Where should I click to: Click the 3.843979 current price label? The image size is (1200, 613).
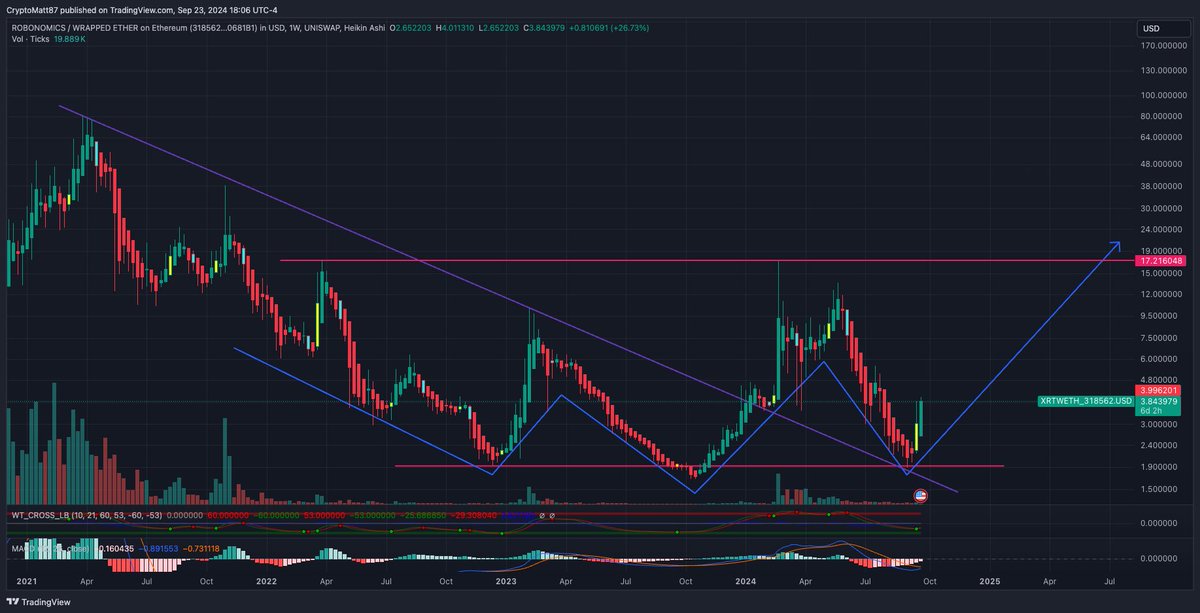tap(1160, 401)
